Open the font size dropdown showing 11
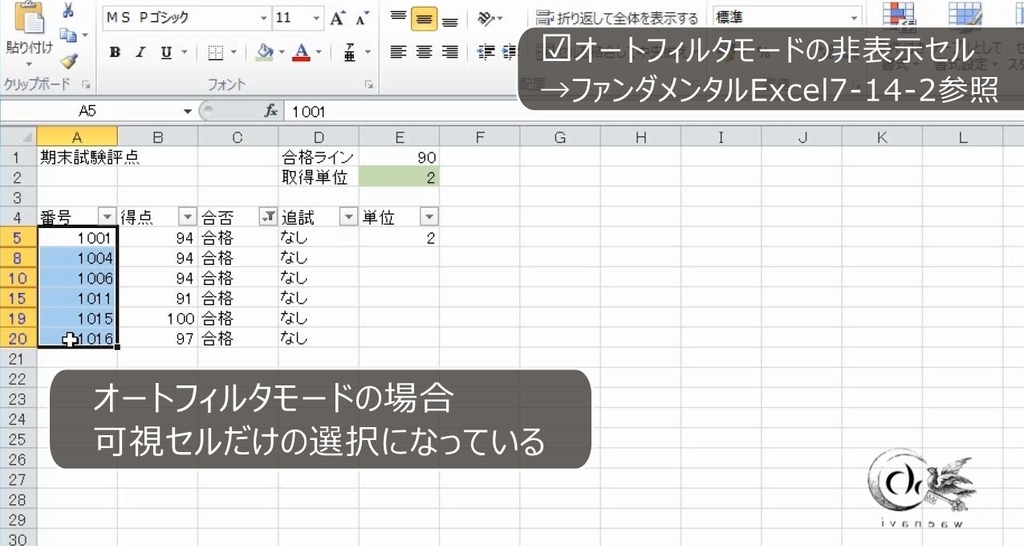 tap(316, 18)
